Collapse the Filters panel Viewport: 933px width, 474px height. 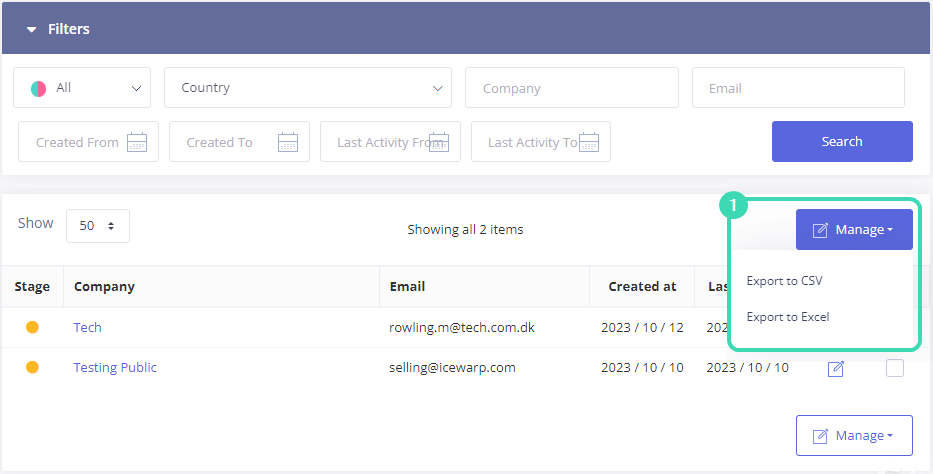(x=32, y=29)
